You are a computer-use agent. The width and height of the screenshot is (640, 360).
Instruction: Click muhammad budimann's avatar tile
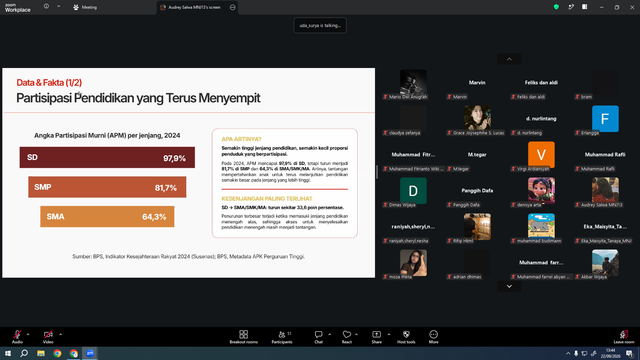(541, 228)
